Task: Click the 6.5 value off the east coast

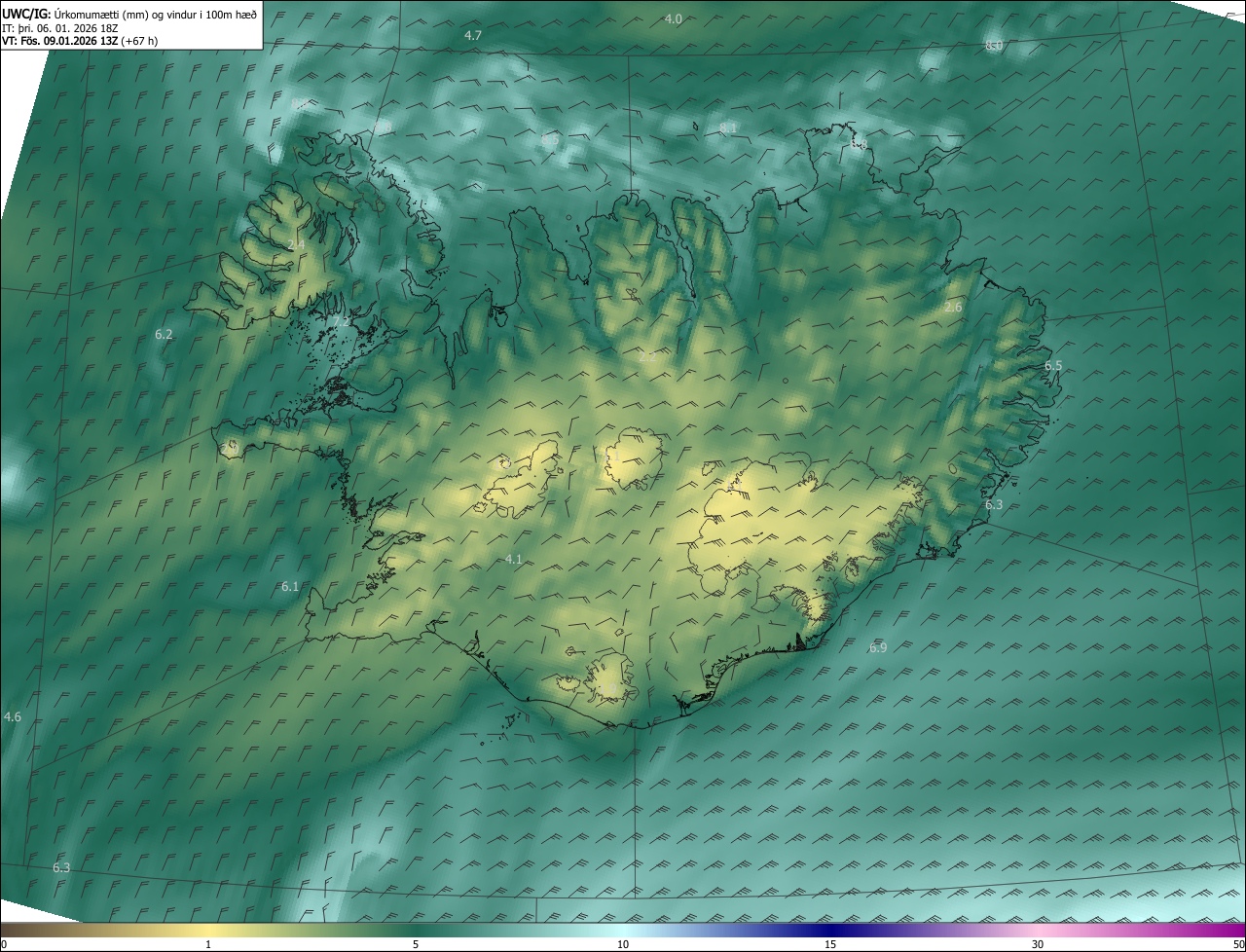Action: click(x=1053, y=366)
